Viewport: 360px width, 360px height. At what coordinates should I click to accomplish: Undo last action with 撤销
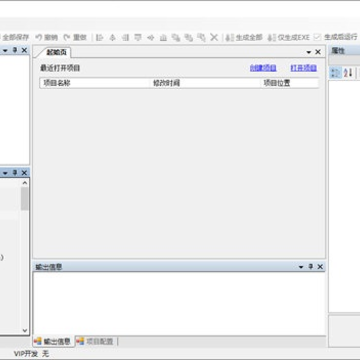[x=47, y=37]
